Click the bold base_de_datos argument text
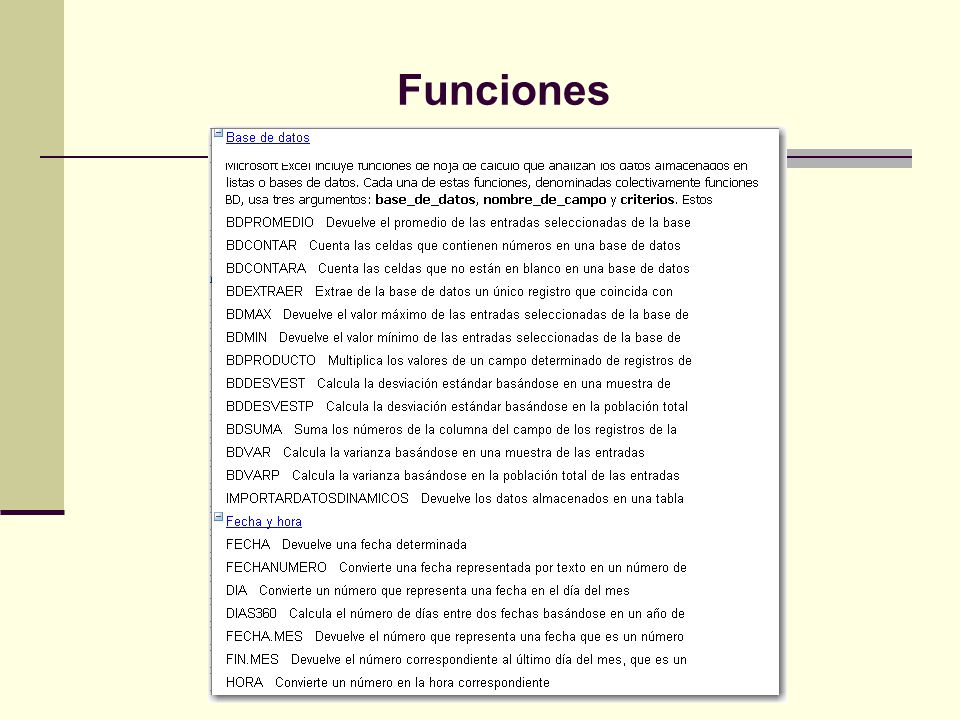This screenshot has width=960, height=720. (x=426, y=200)
